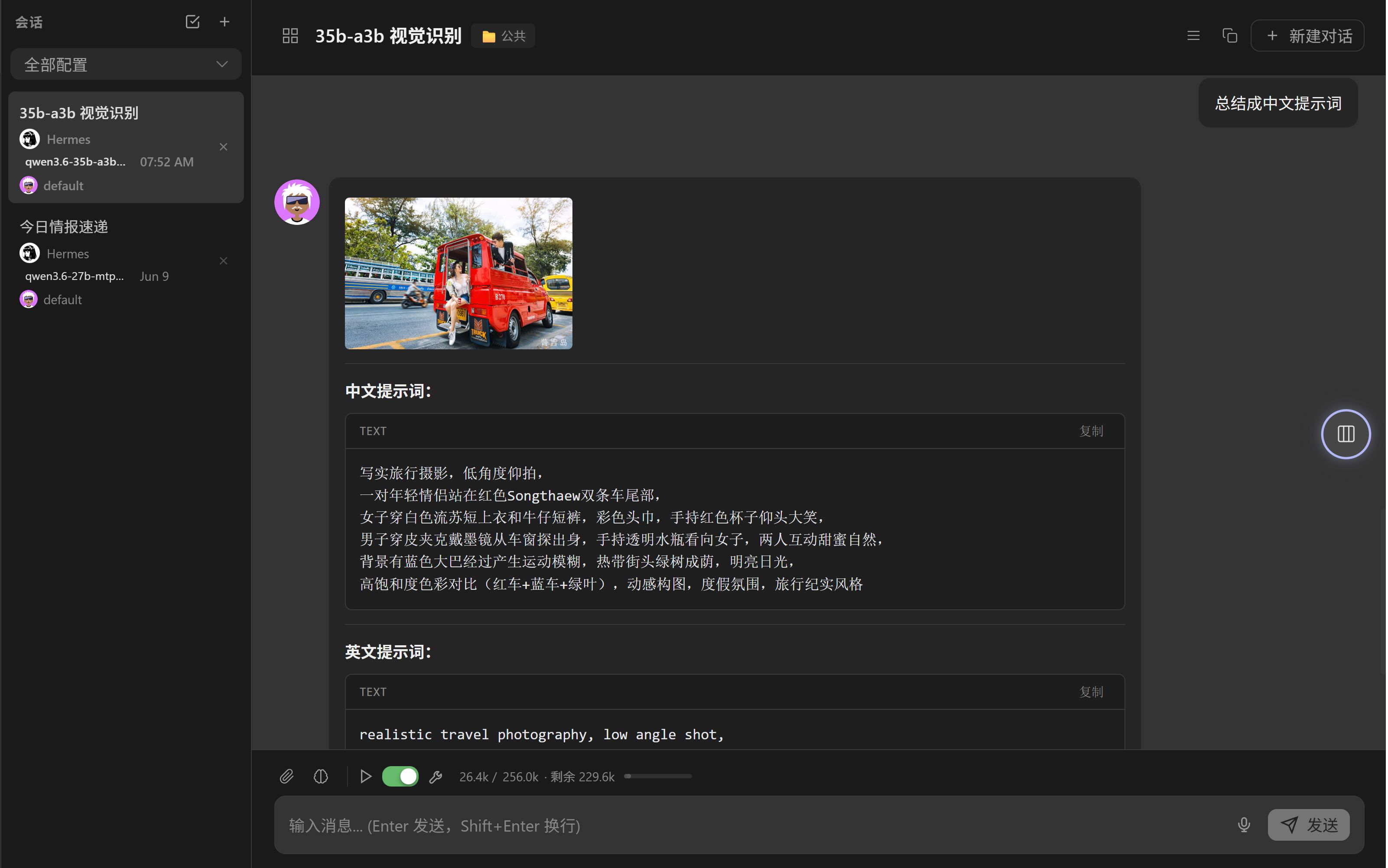Close the 35b-a3b 视觉识别 conversation entry
1388x868 pixels.
click(x=223, y=147)
